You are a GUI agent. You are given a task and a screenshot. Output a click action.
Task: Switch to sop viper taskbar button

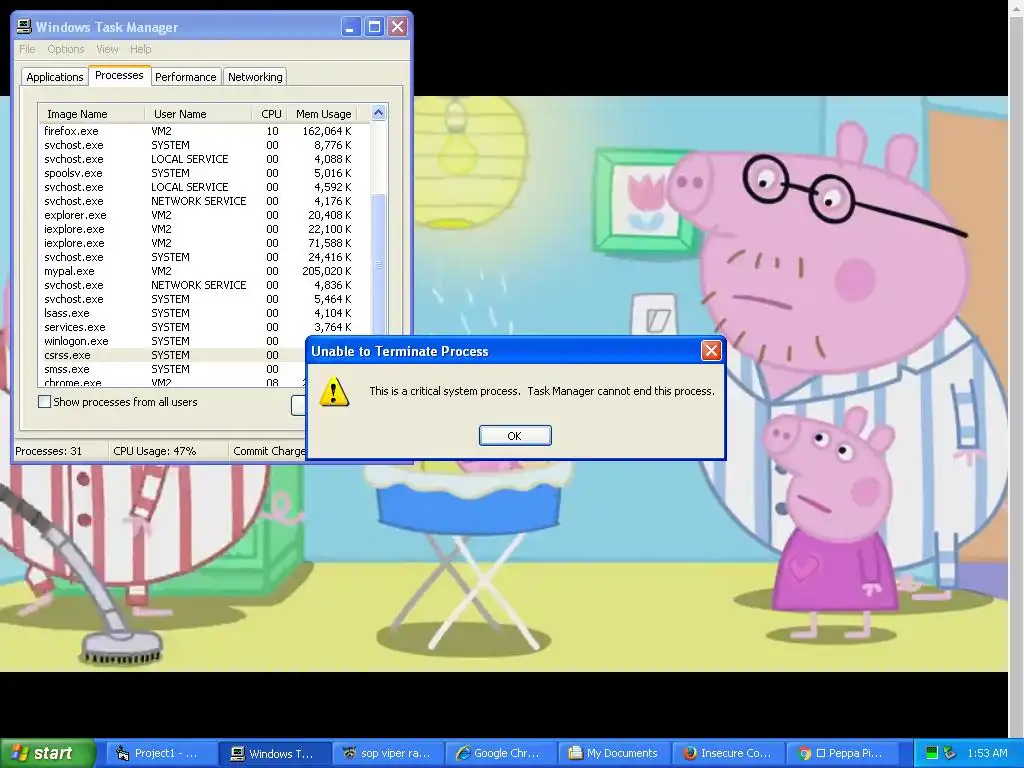388,753
